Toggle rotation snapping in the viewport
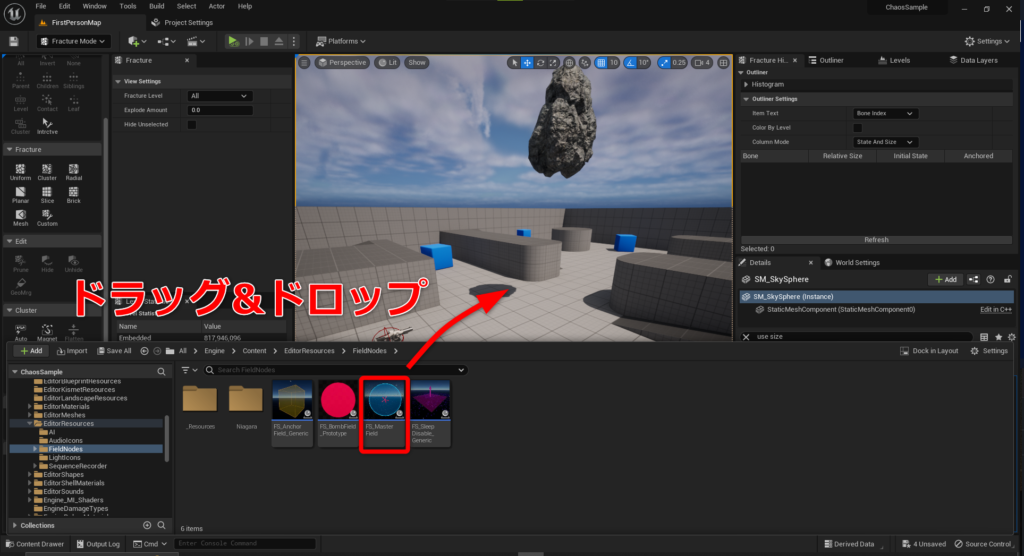 coord(630,63)
